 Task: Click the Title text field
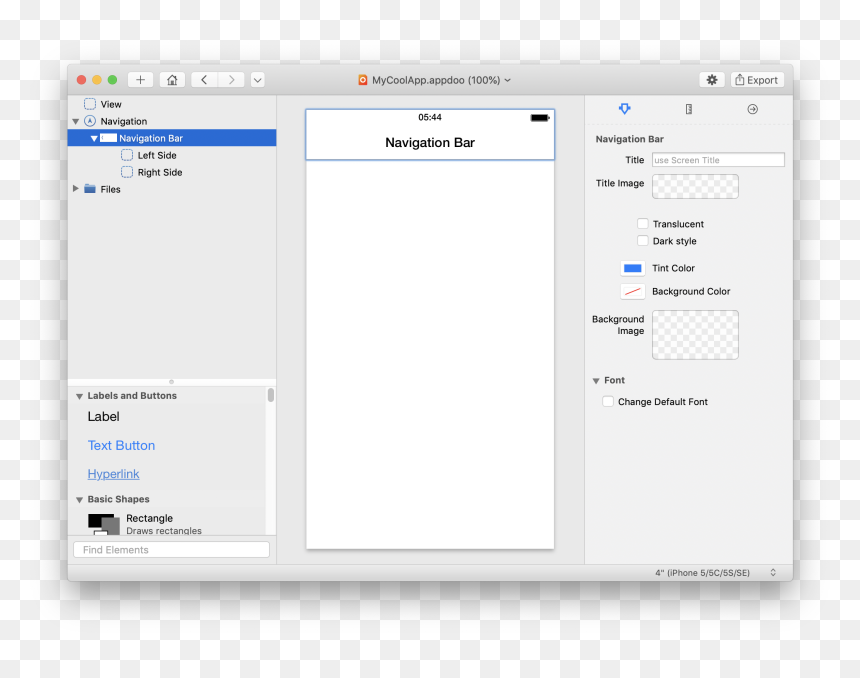(718, 160)
